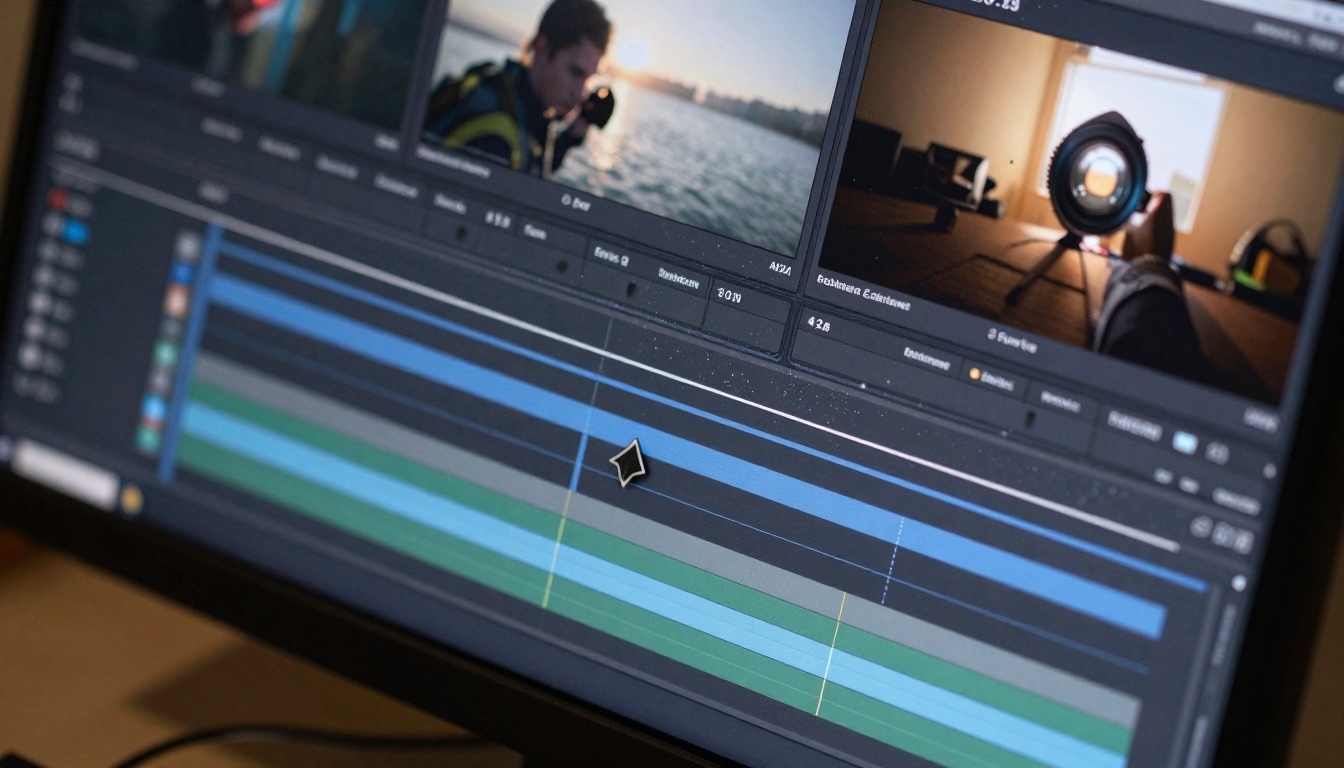Click the white dashed marker on blue clip
The image size is (1344, 768).
pos(893,560)
